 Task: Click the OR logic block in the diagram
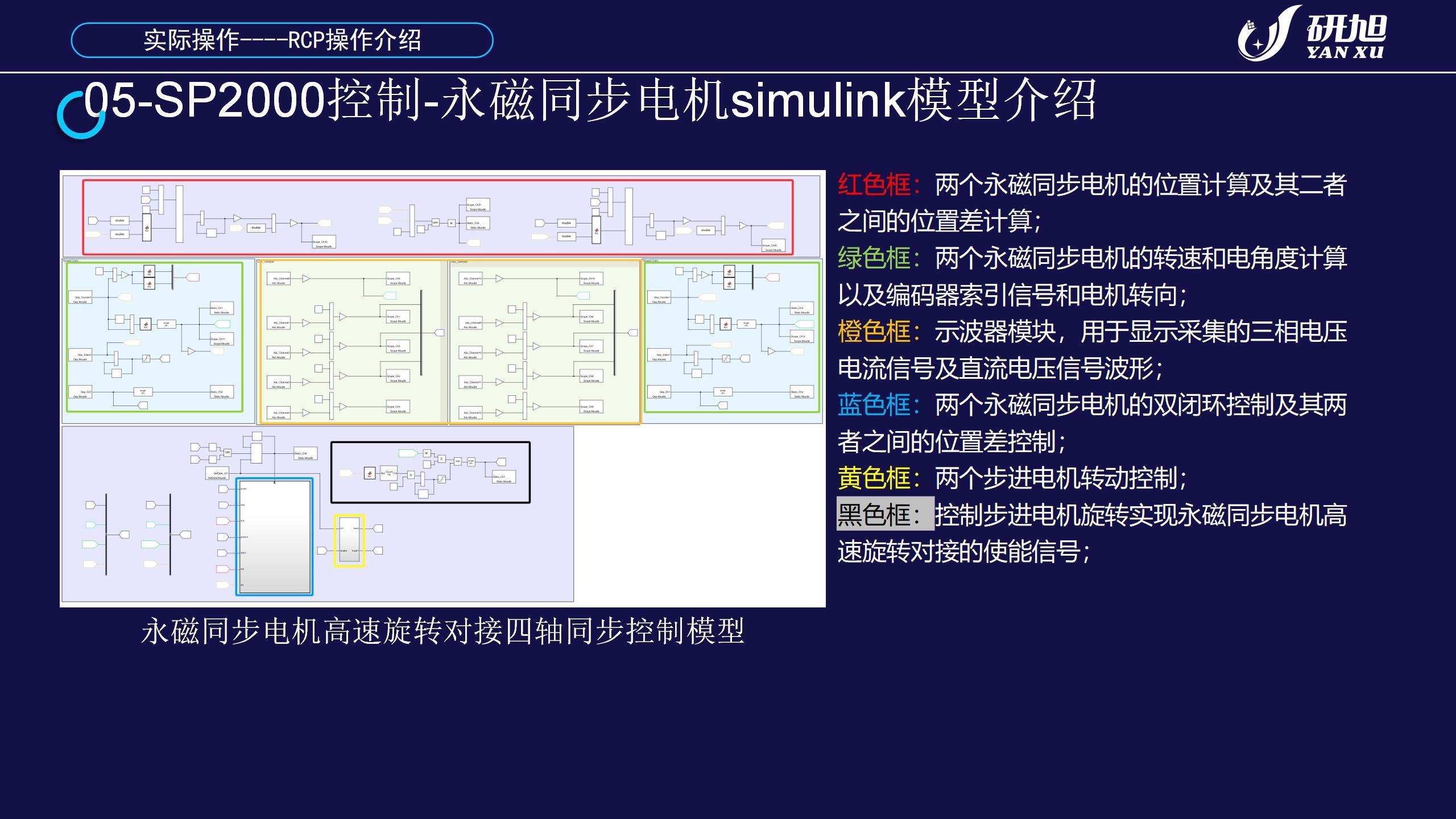point(227,453)
